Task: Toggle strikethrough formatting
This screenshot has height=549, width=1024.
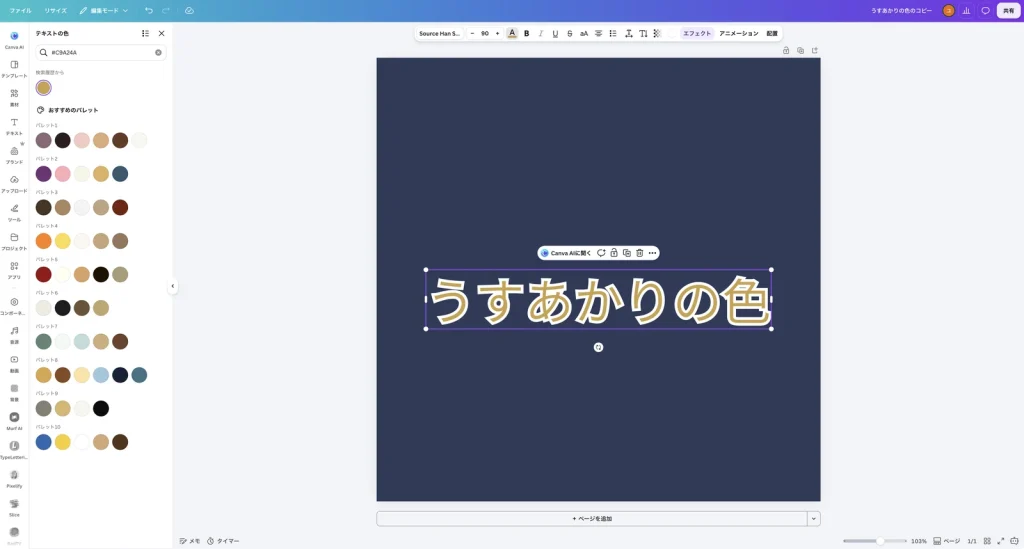Action: [x=569, y=33]
